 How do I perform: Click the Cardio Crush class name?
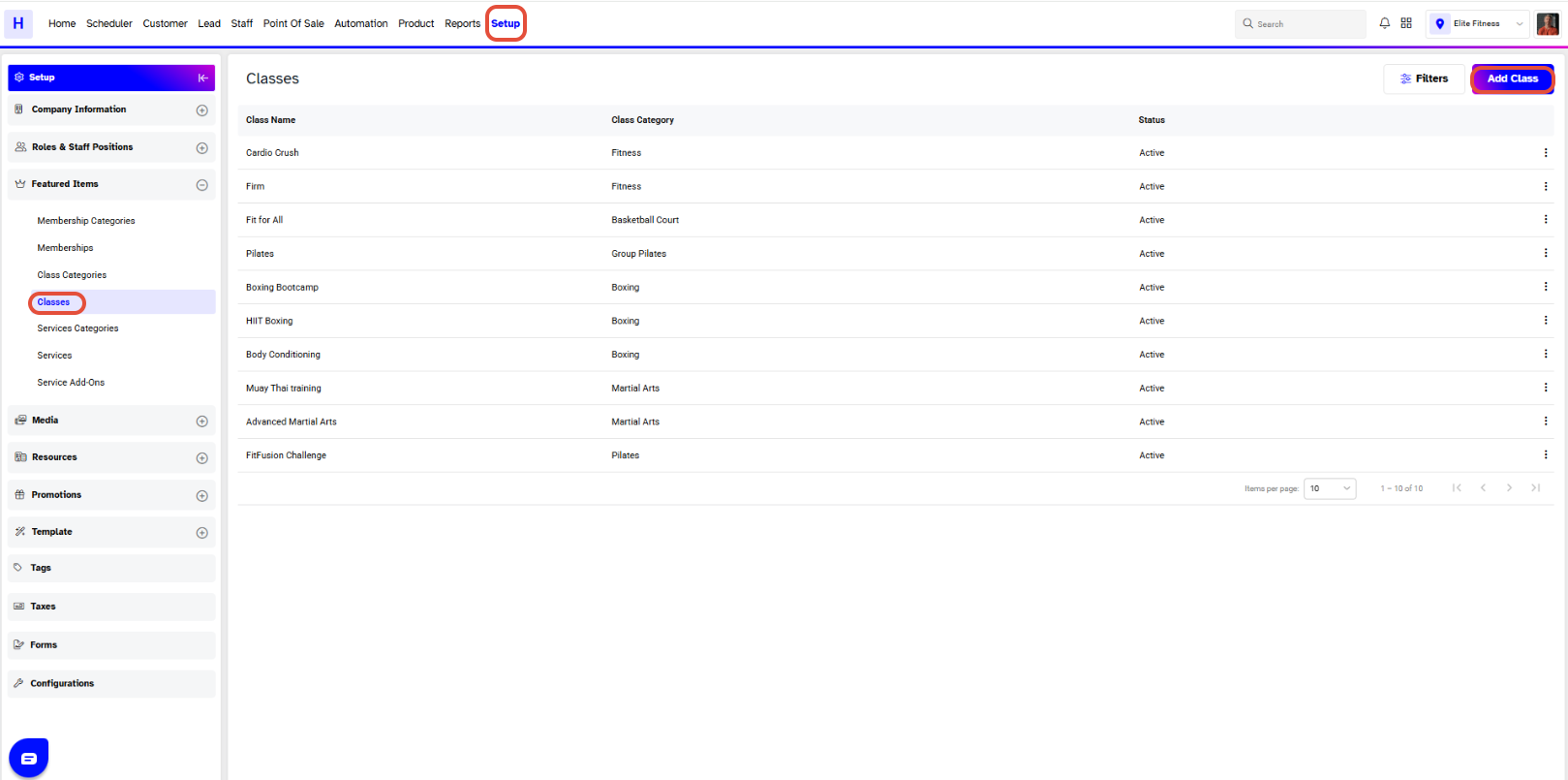272,153
